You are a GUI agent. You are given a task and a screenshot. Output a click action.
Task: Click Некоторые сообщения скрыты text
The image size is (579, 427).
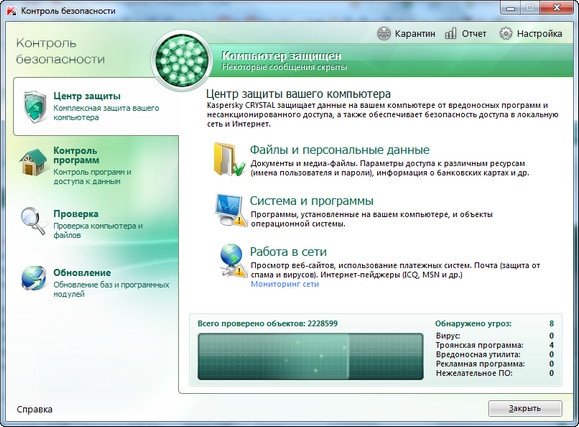pyautogui.click(x=284, y=67)
